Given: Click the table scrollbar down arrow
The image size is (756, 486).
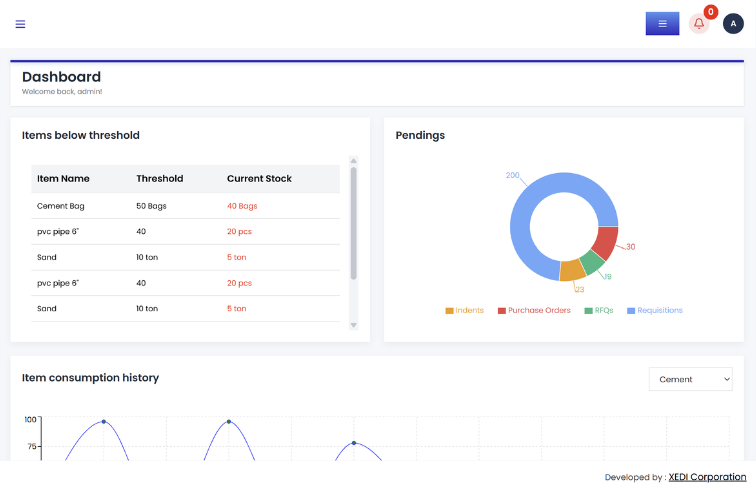Looking at the screenshot, I should (x=353, y=325).
